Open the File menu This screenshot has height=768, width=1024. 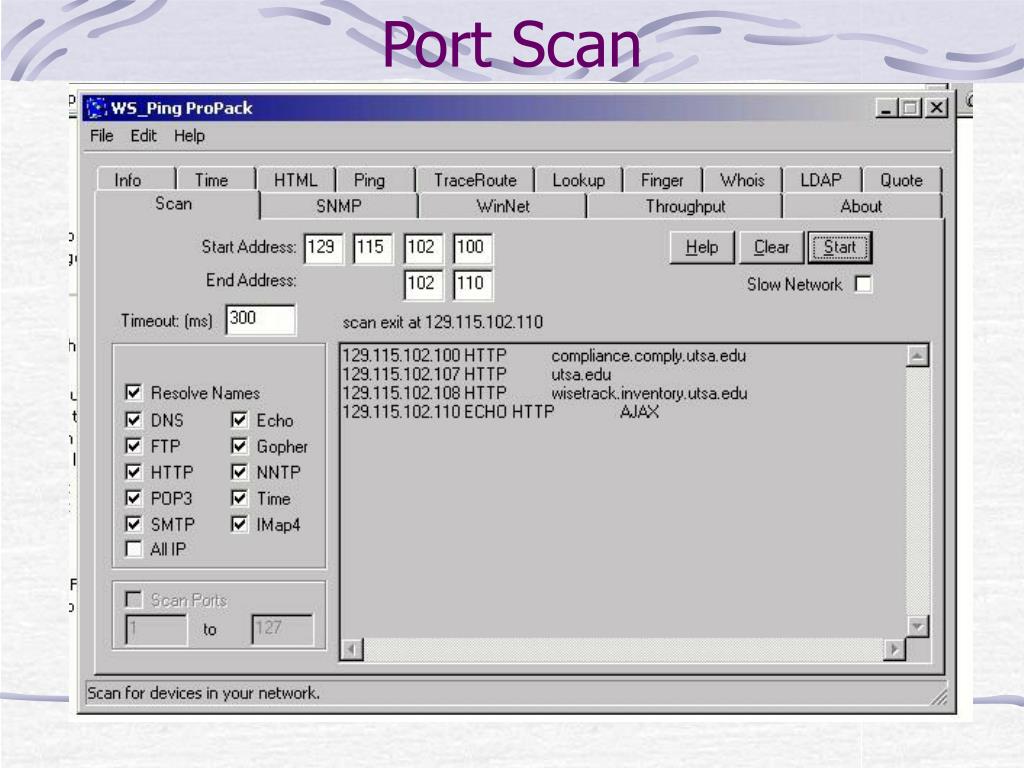(x=101, y=136)
